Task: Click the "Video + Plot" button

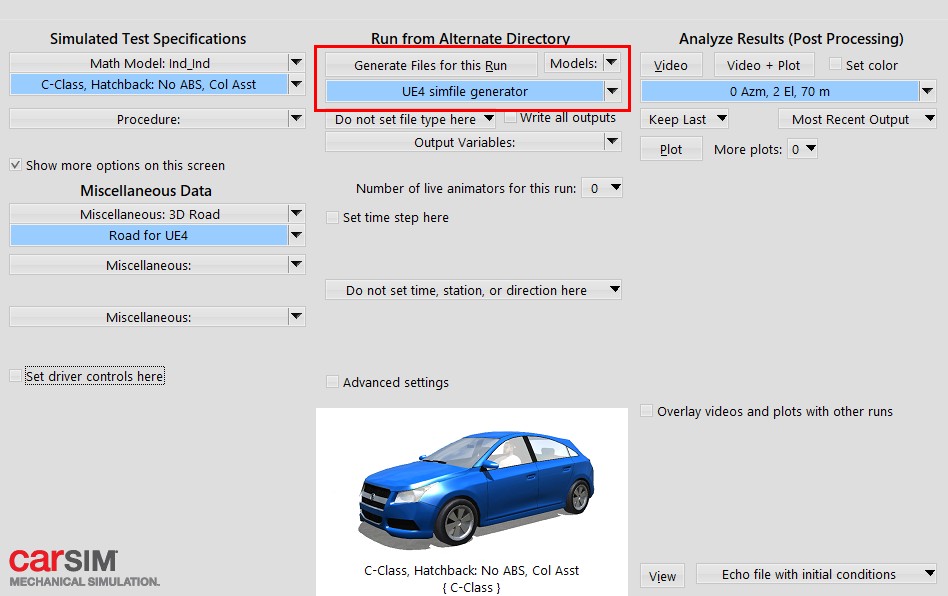Action: [x=762, y=65]
